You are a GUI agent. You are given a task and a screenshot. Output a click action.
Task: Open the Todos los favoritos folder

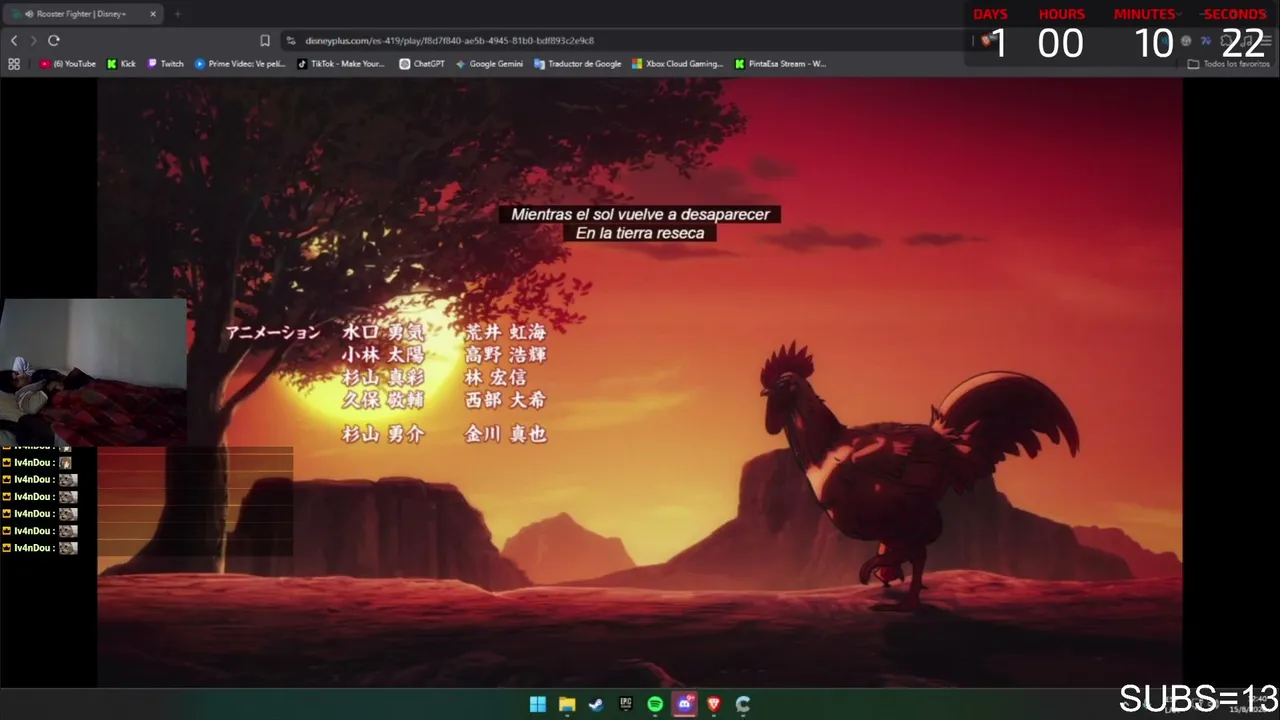[x=1229, y=64]
